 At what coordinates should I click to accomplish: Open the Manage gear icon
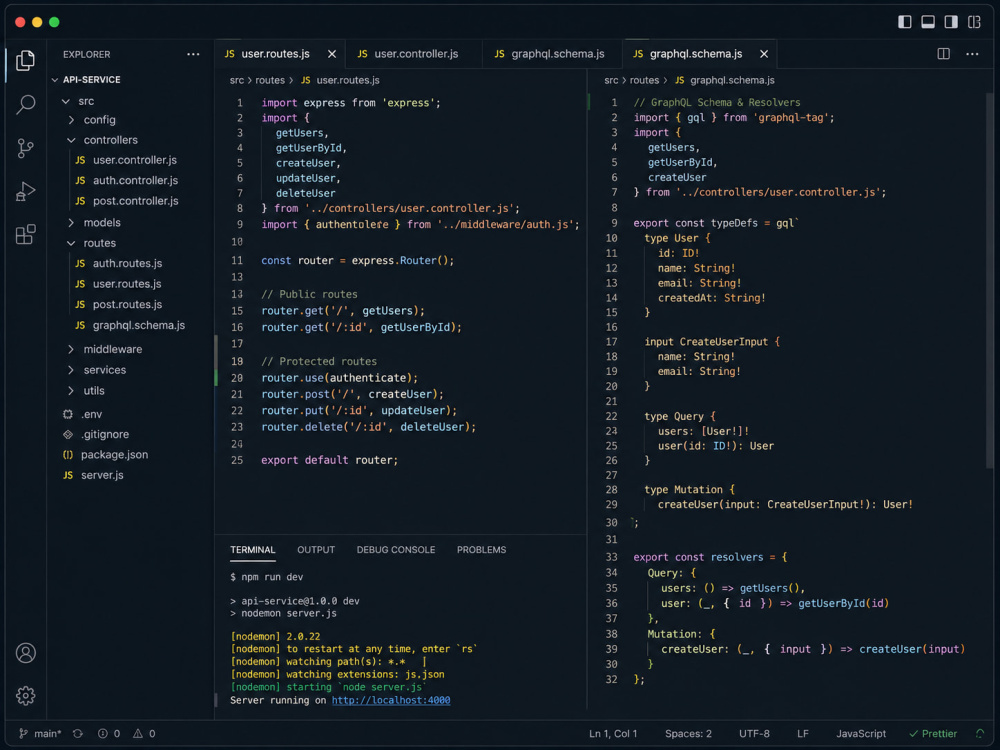pos(26,695)
